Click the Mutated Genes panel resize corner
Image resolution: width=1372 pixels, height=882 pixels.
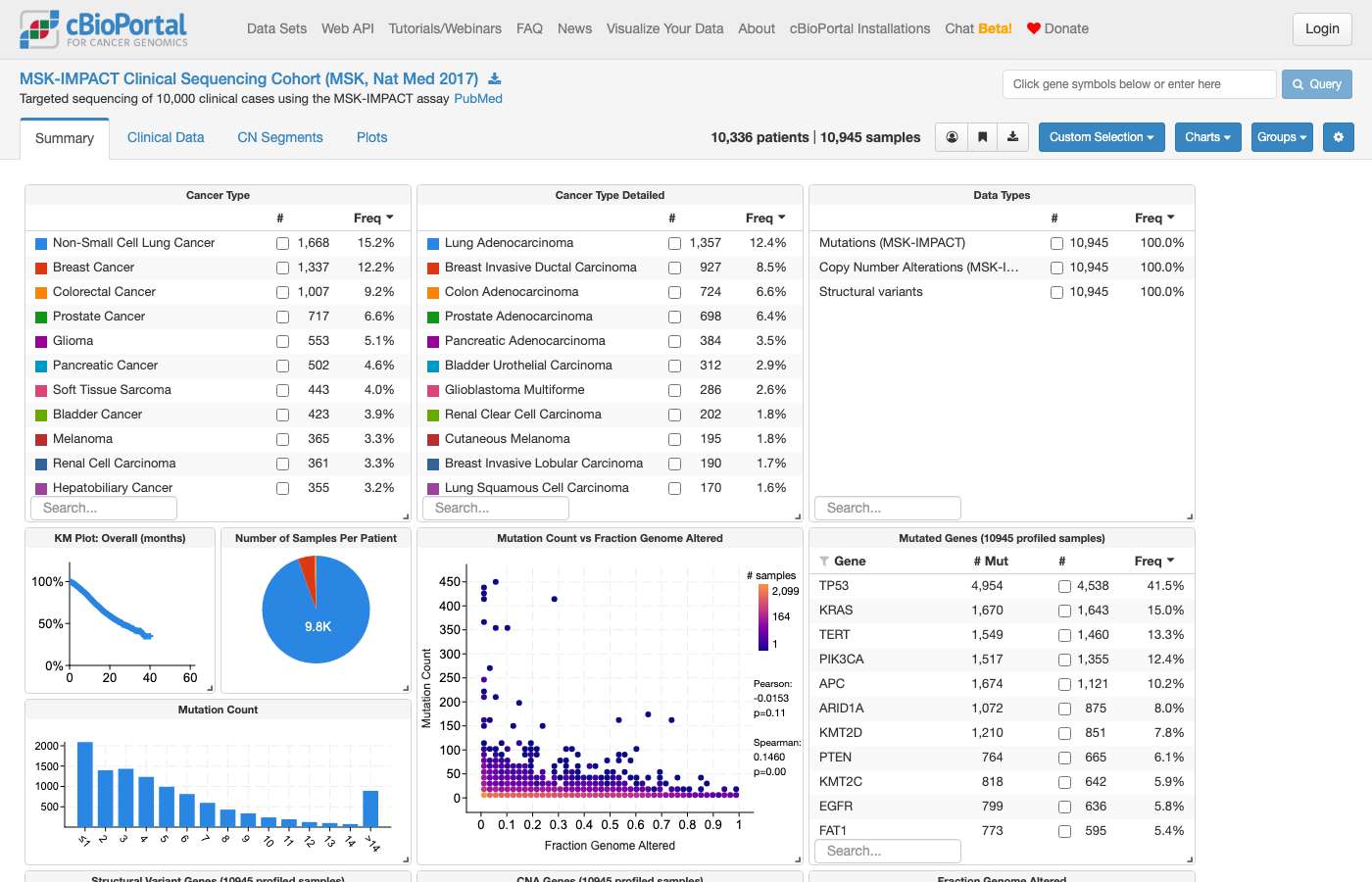1190,859
